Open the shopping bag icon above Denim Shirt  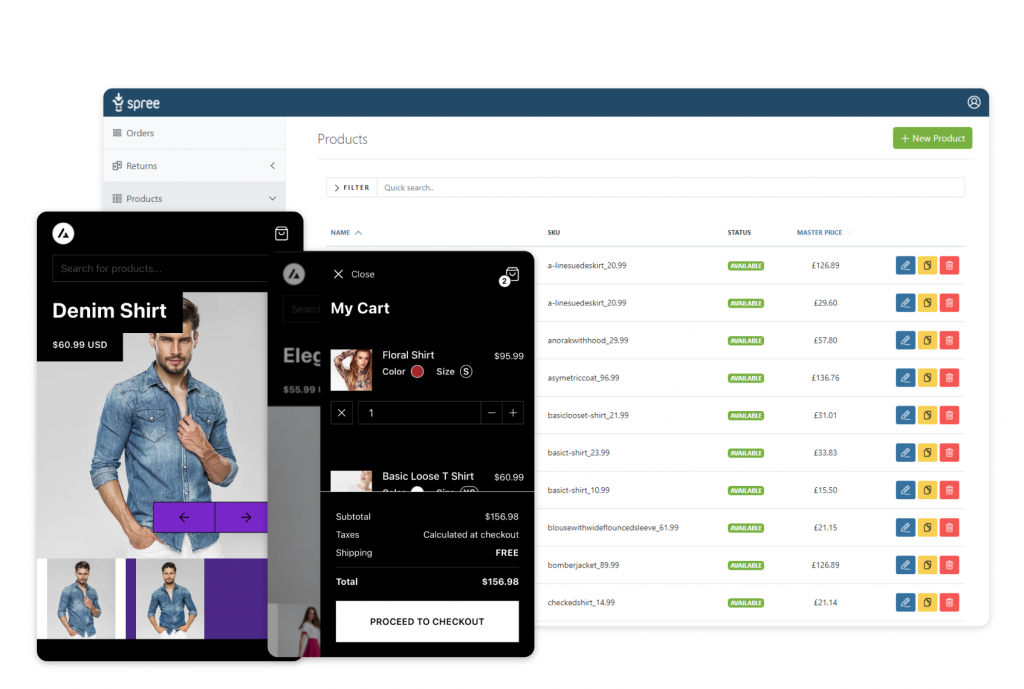[281, 233]
